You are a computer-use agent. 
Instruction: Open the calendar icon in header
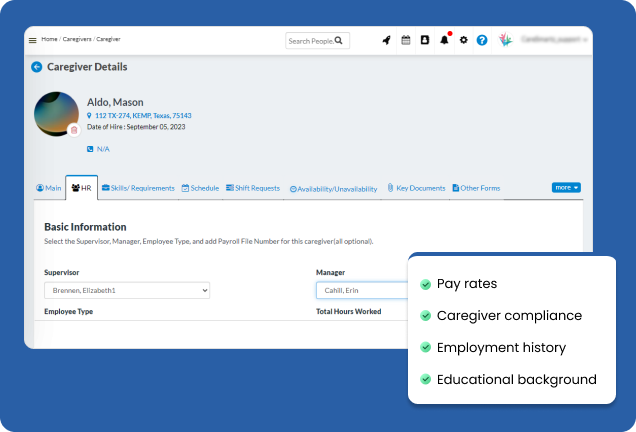tap(406, 40)
